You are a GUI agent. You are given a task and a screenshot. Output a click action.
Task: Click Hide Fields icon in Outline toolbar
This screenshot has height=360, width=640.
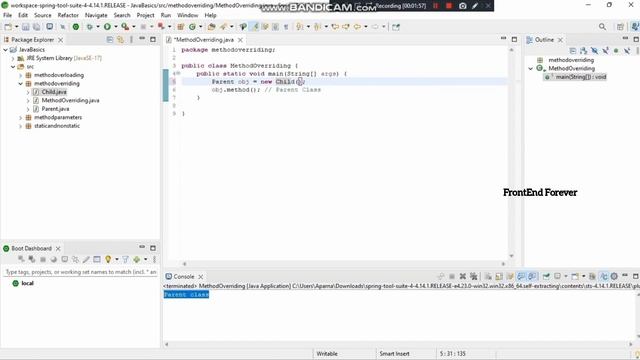pos(594,51)
